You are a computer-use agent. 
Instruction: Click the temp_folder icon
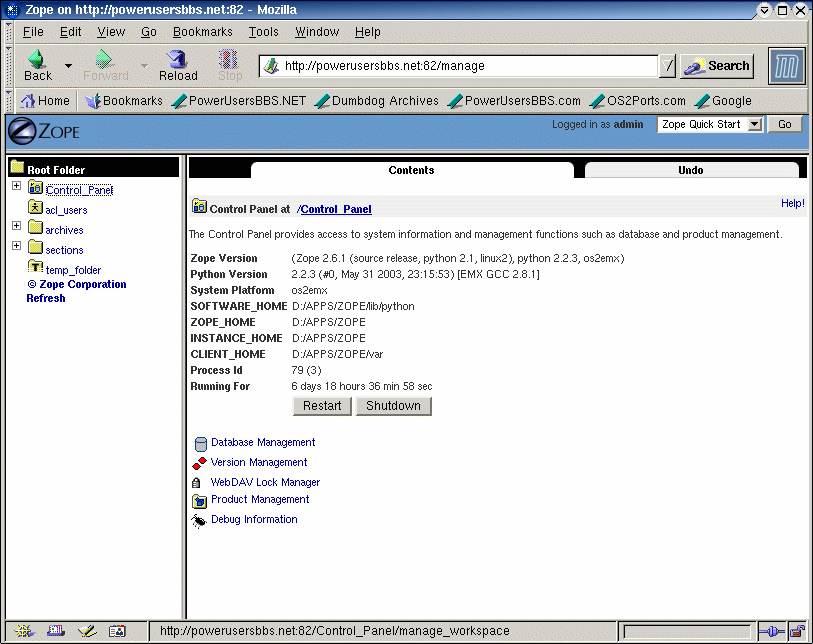(x=35, y=267)
